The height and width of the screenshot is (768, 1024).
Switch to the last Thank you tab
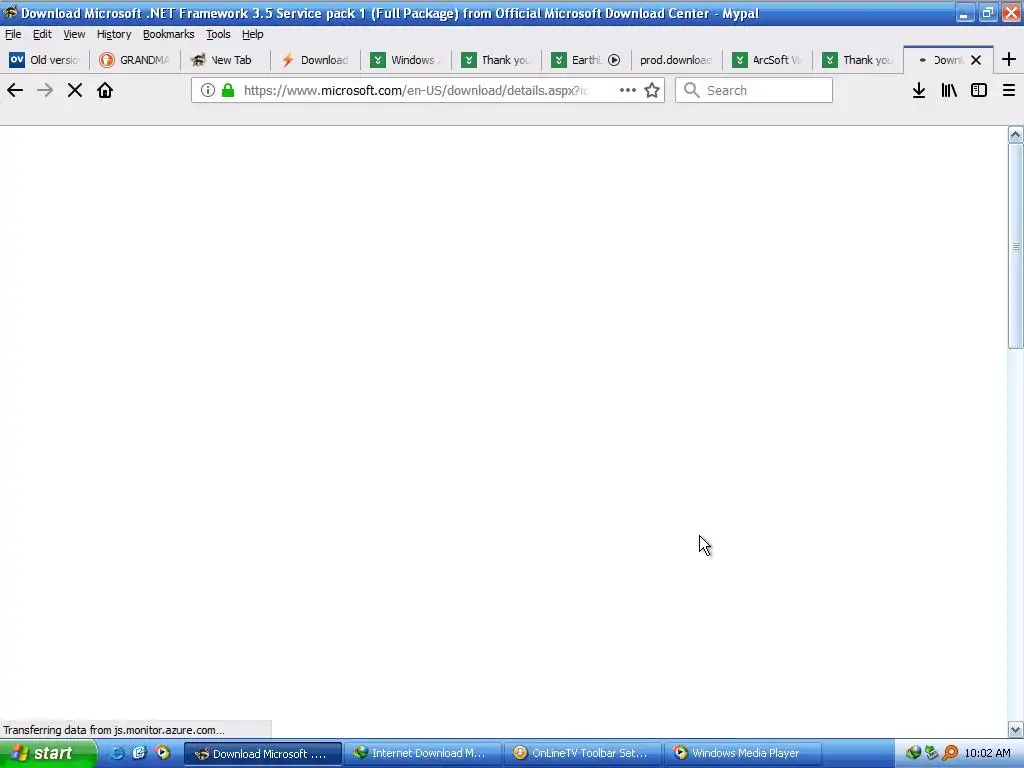coord(856,60)
